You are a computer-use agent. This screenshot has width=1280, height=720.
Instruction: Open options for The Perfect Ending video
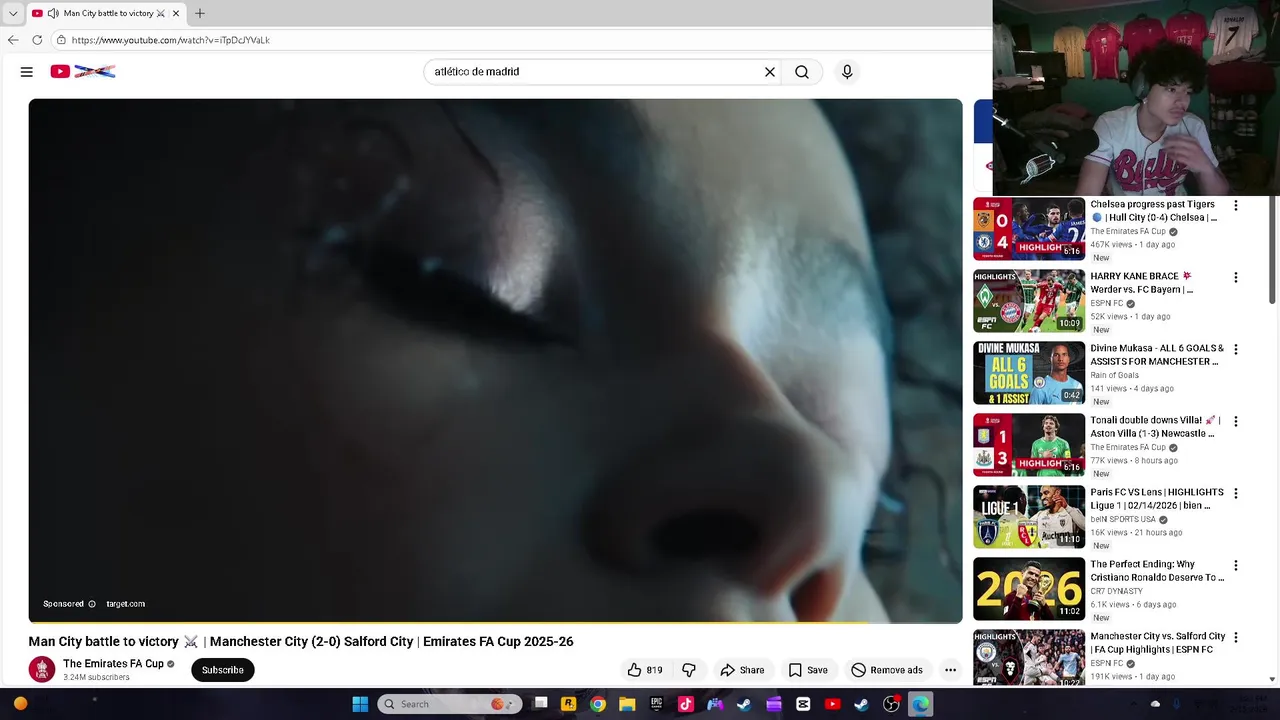[x=1236, y=565]
